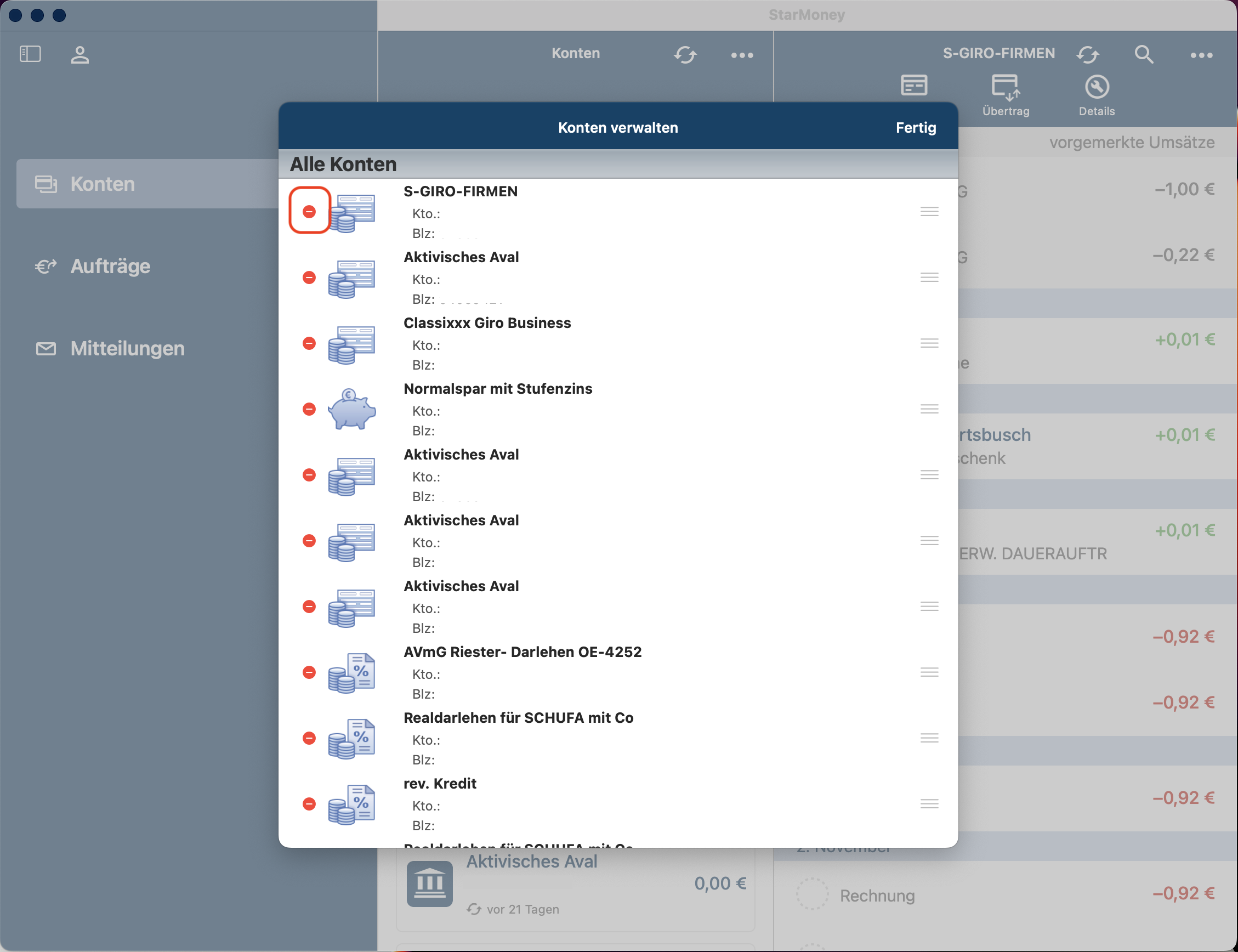Open the user profile icon
Screen dimensions: 1238x952
80,55
